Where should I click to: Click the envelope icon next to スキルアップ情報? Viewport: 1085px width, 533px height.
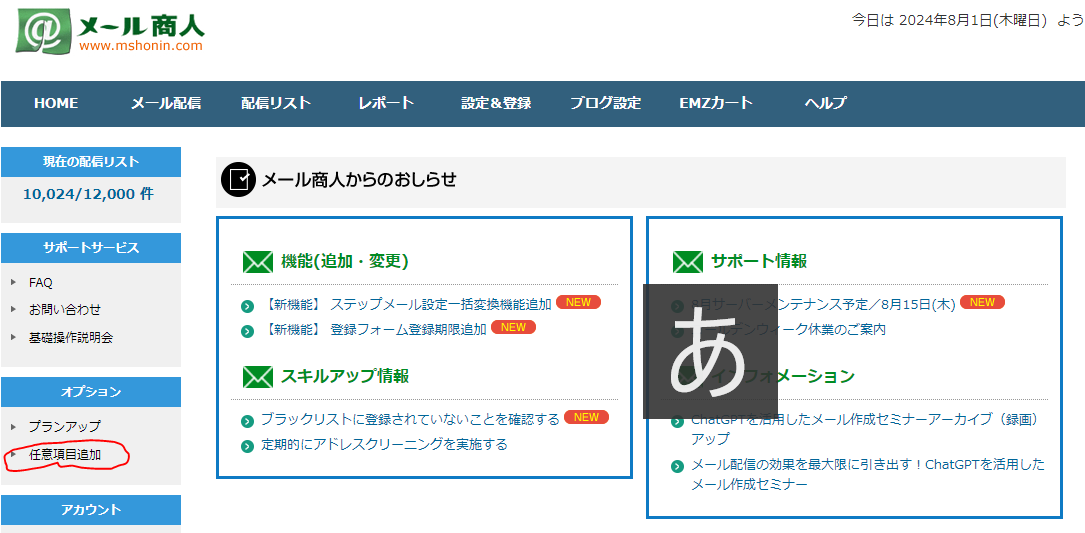(258, 377)
